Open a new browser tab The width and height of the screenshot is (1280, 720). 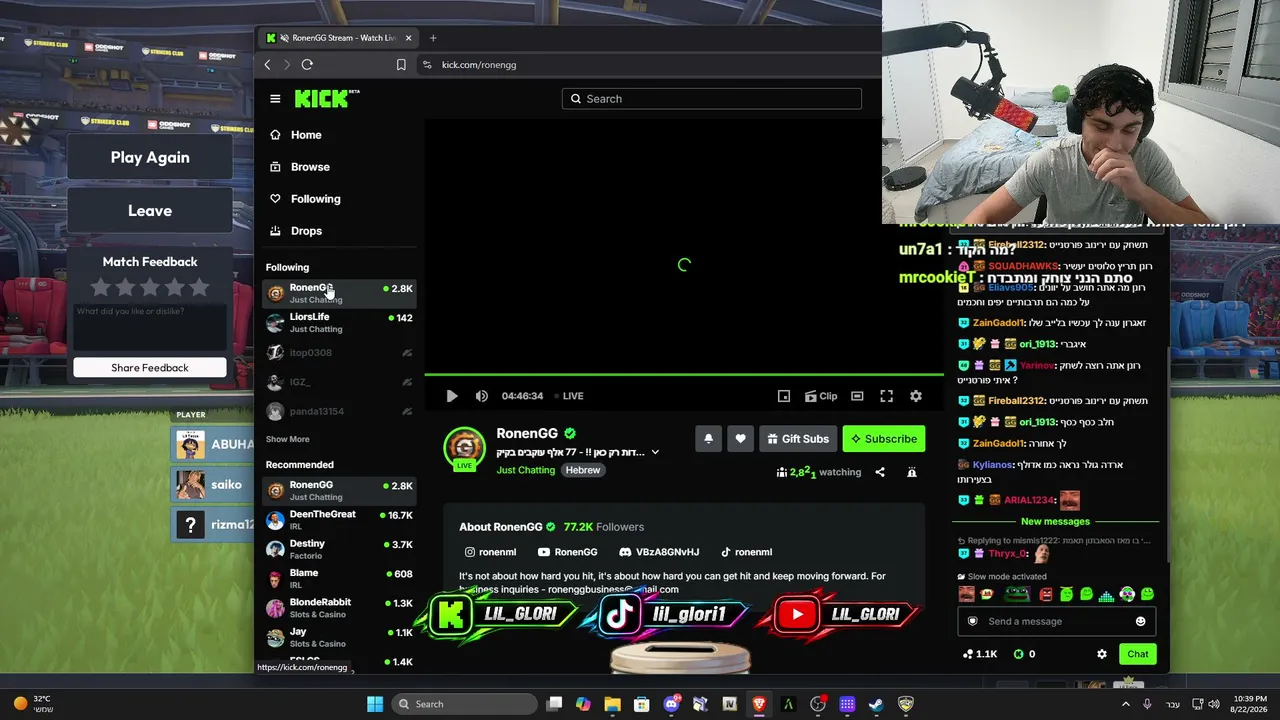[433, 38]
